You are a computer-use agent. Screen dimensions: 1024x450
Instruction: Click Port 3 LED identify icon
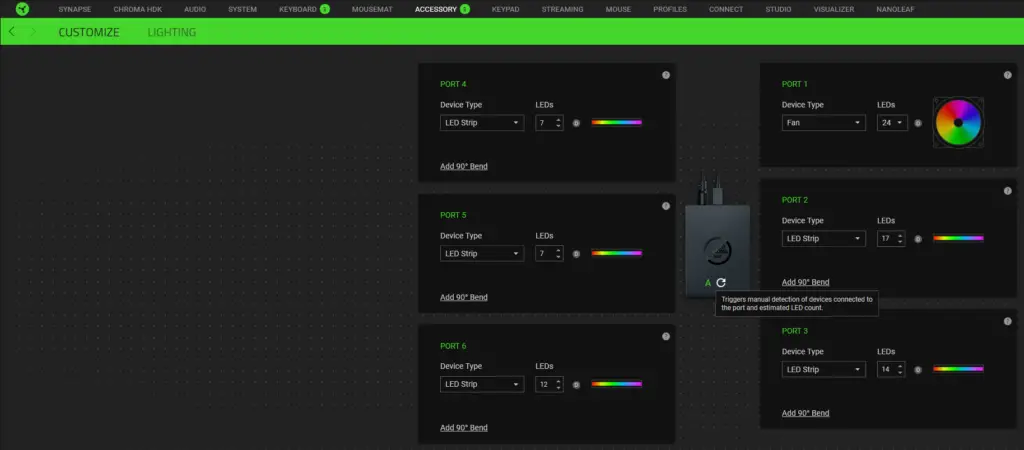pyautogui.click(x=918, y=370)
